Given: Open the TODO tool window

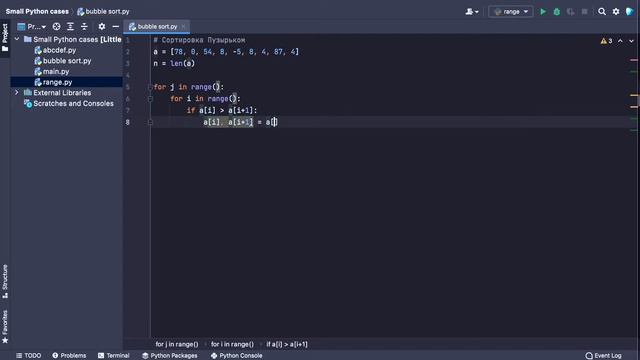Looking at the screenshot, I should click(28, 356).
